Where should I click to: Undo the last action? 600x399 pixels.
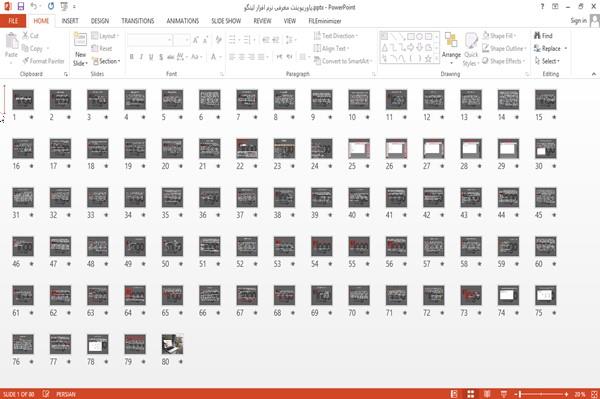click(33, 7)
